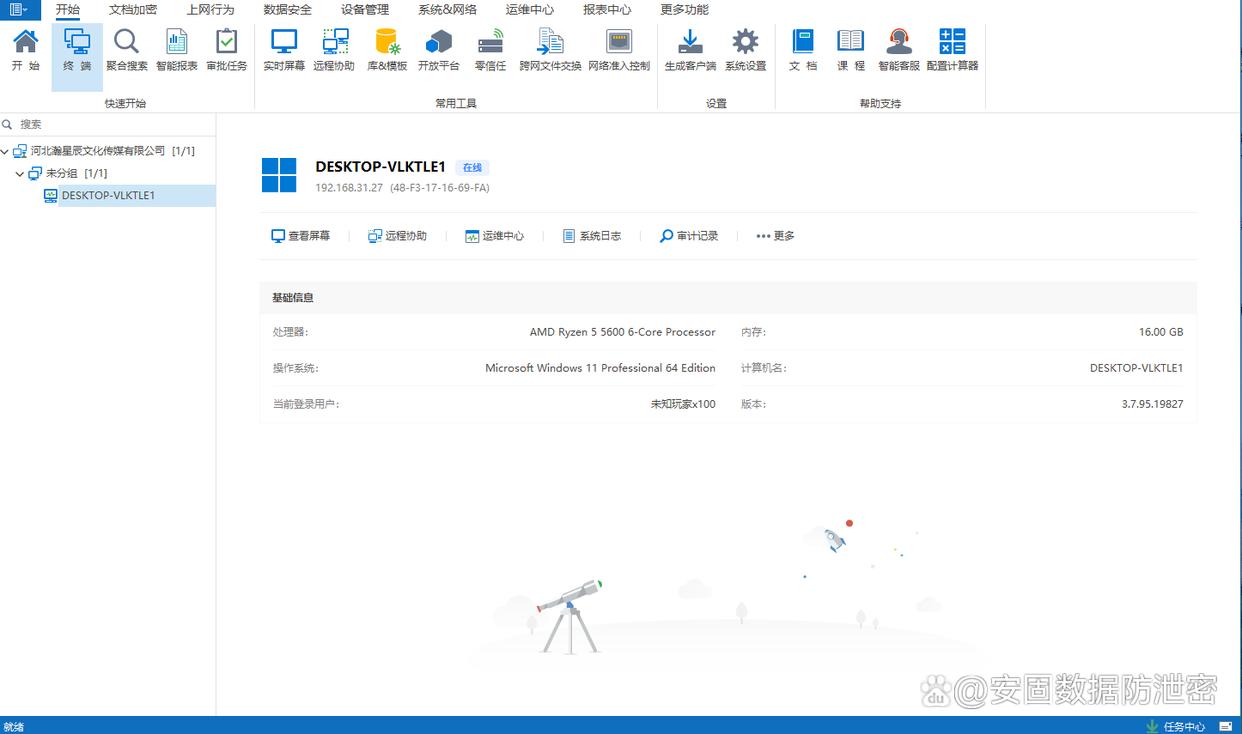The image size is (1242, 734).
Task: Launch 实时屏幕 real-time screen tool
Action: 284,50
